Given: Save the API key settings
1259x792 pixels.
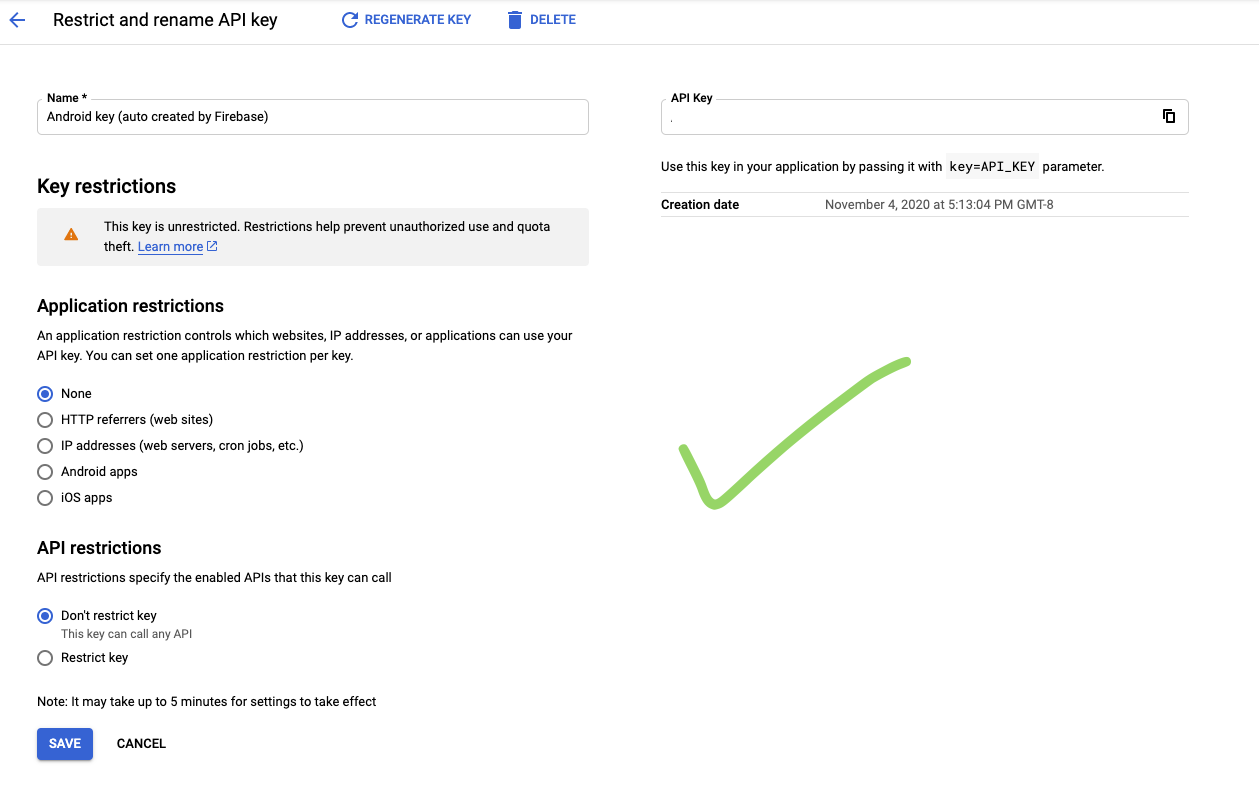Looking at the screenshot, I should click(65, 744).
